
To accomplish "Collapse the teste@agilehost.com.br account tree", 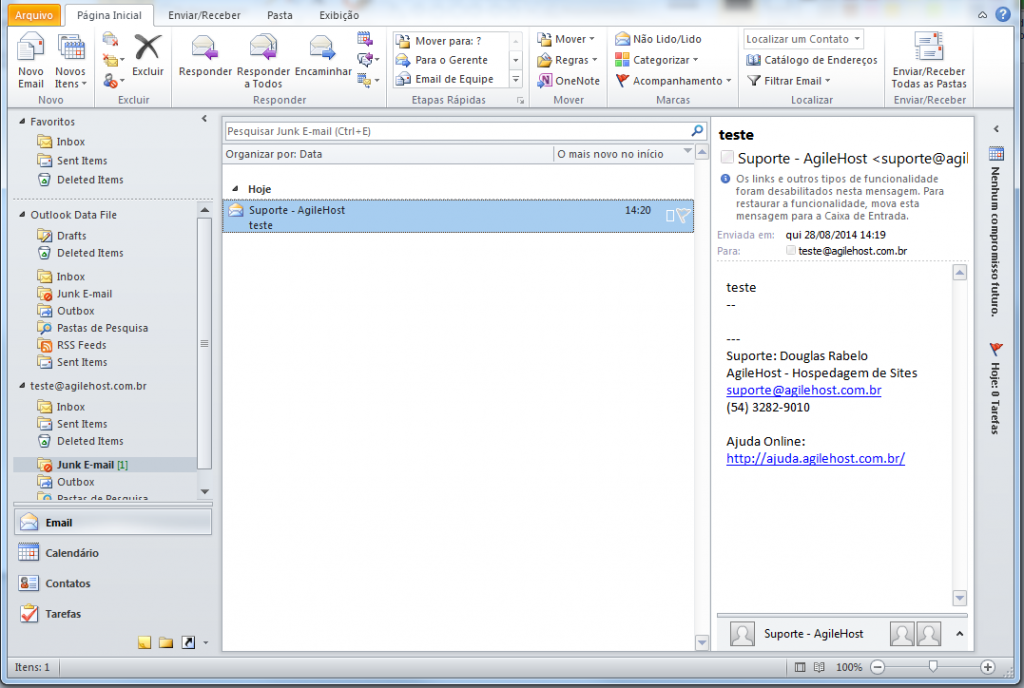I will pyautogui.click(x=22, y=386).
